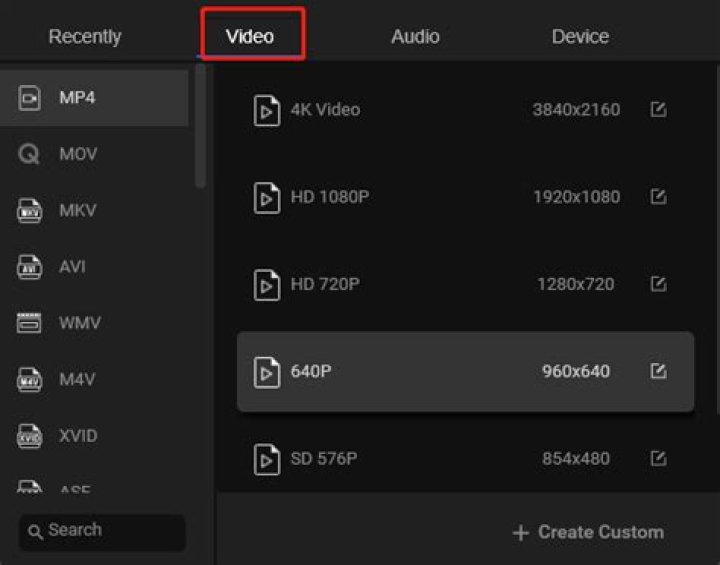Open the Video tab
720x565 pixels.
point(250,36)
